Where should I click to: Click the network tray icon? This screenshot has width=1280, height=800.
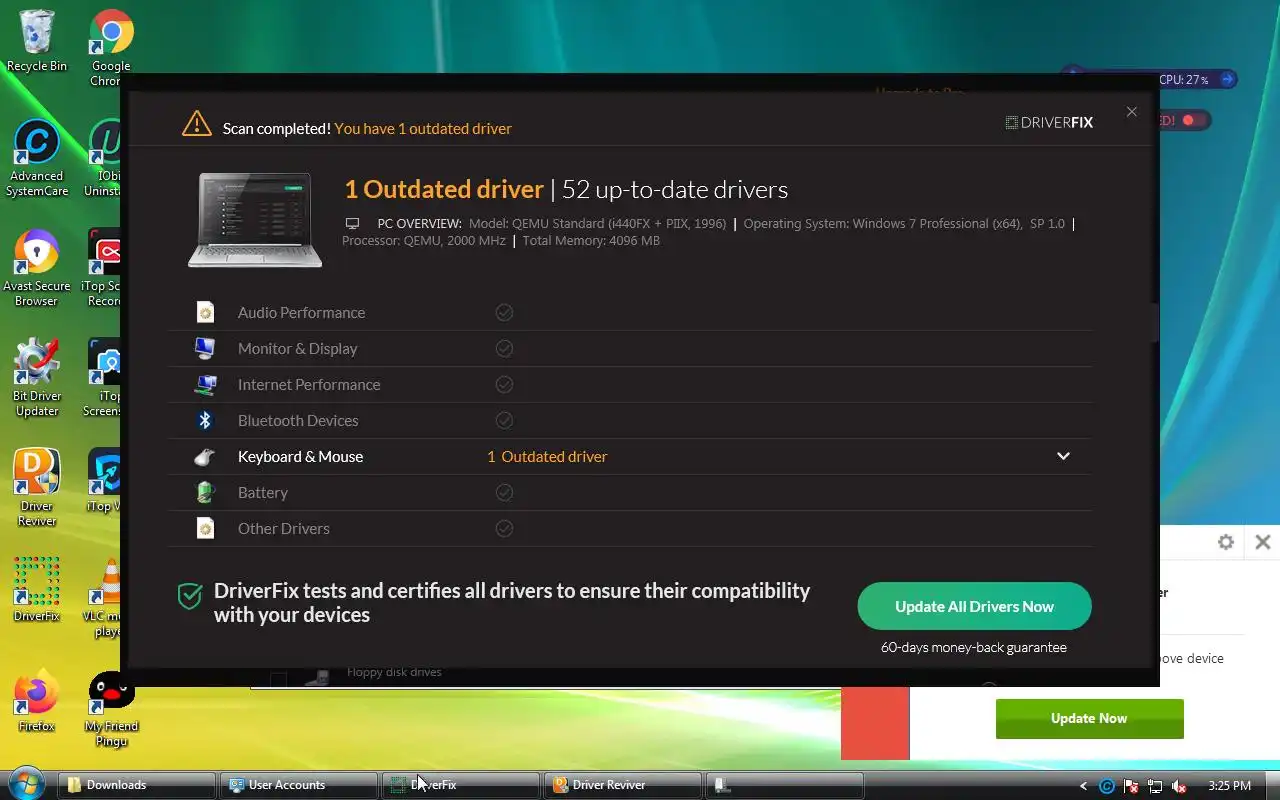(1155, 786)
